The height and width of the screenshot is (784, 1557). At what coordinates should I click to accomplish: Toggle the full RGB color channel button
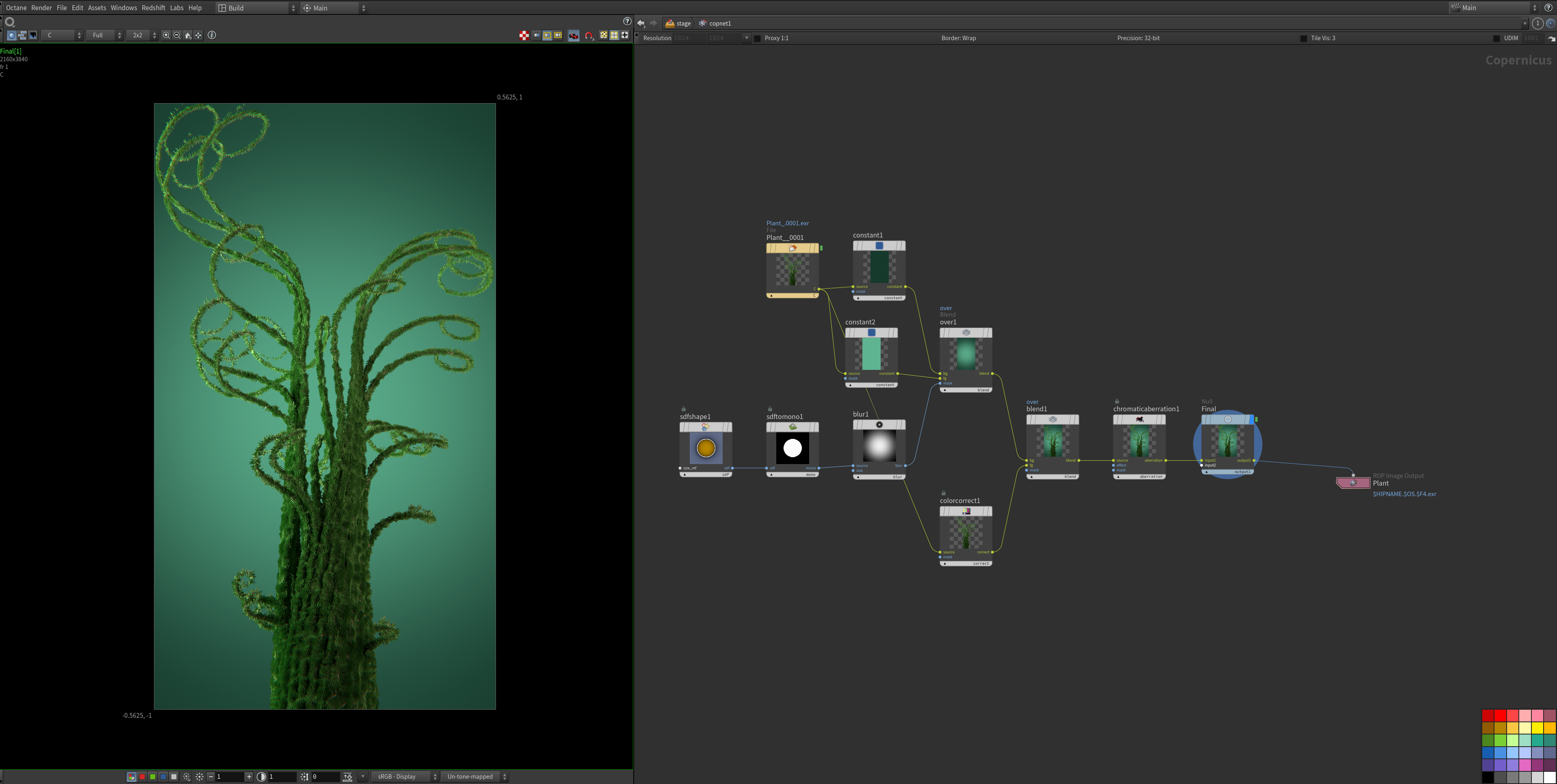click(x=131, y=777)
